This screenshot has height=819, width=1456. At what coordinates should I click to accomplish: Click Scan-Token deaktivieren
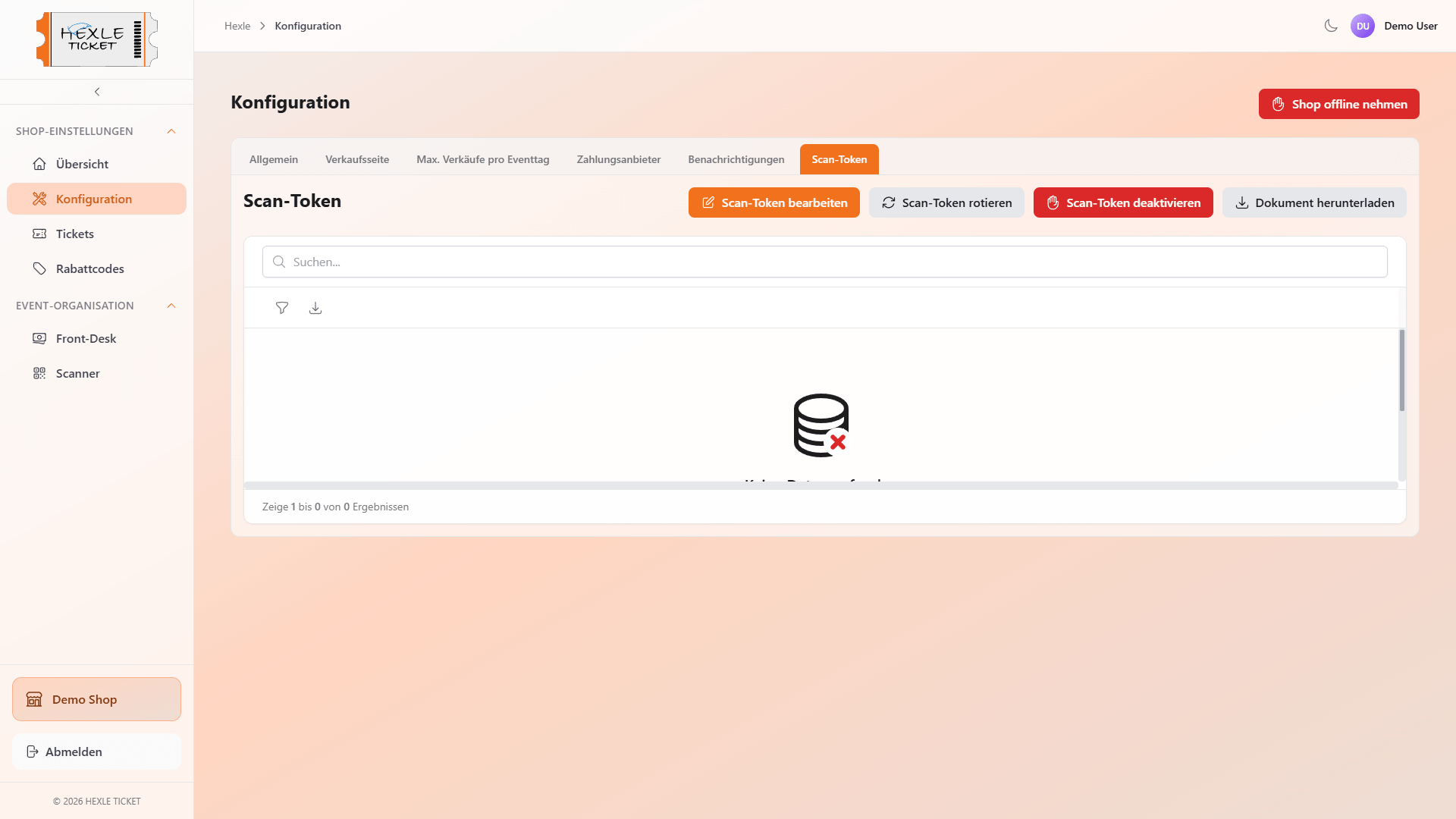click(x=1122, y=202)
